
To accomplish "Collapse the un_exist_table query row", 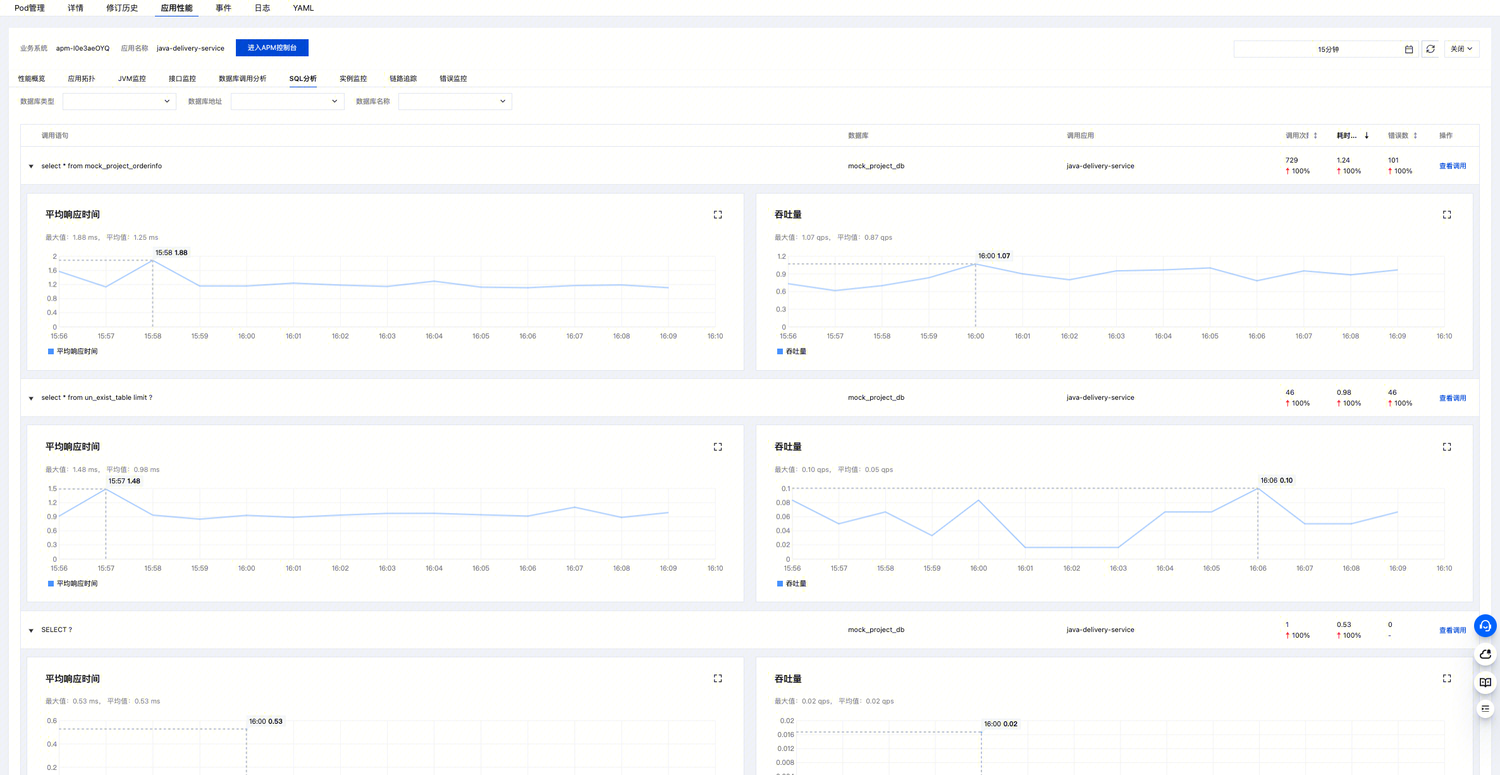I will (x=31, y=399).
